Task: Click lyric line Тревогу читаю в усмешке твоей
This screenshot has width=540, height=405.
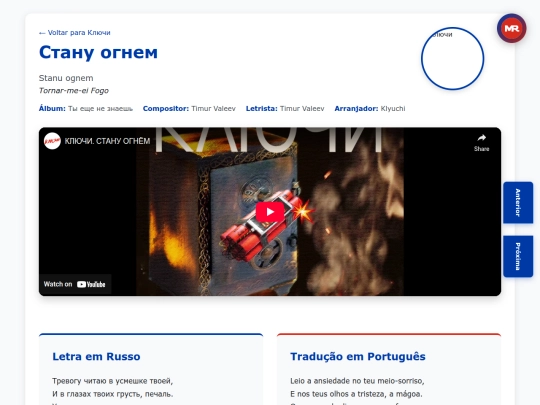Action: (x=112, y=381)
